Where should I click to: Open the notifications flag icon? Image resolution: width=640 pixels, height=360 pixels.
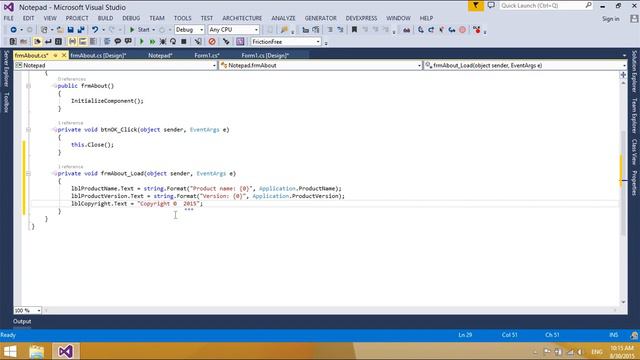476,6
